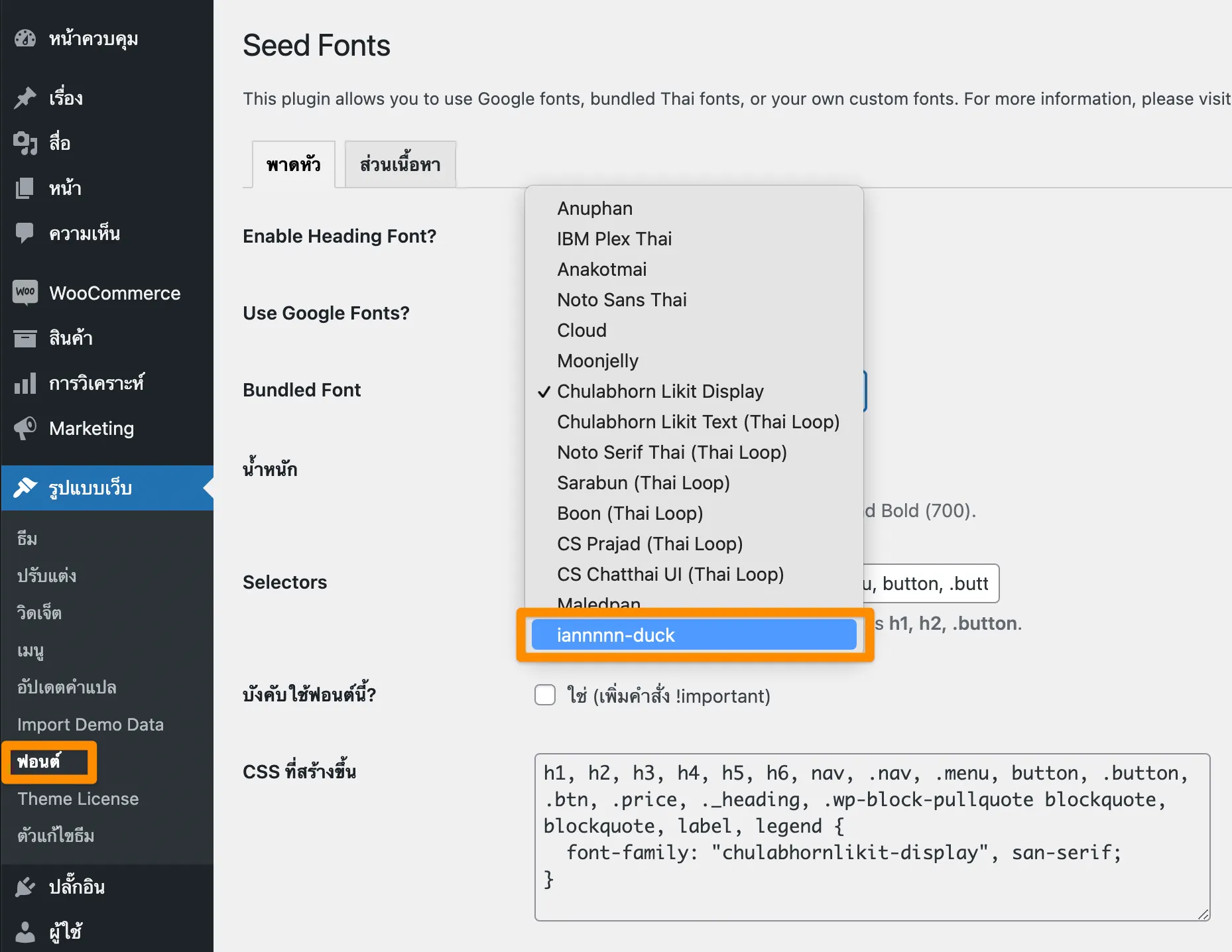
Task: Switch to the พาดหัว tab
Action: (x=293, y=164)
